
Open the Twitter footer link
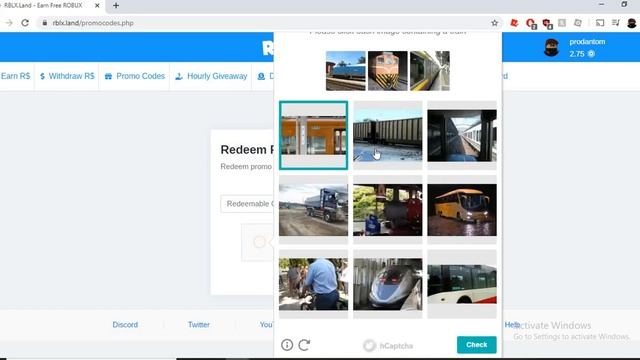(199, 324)
